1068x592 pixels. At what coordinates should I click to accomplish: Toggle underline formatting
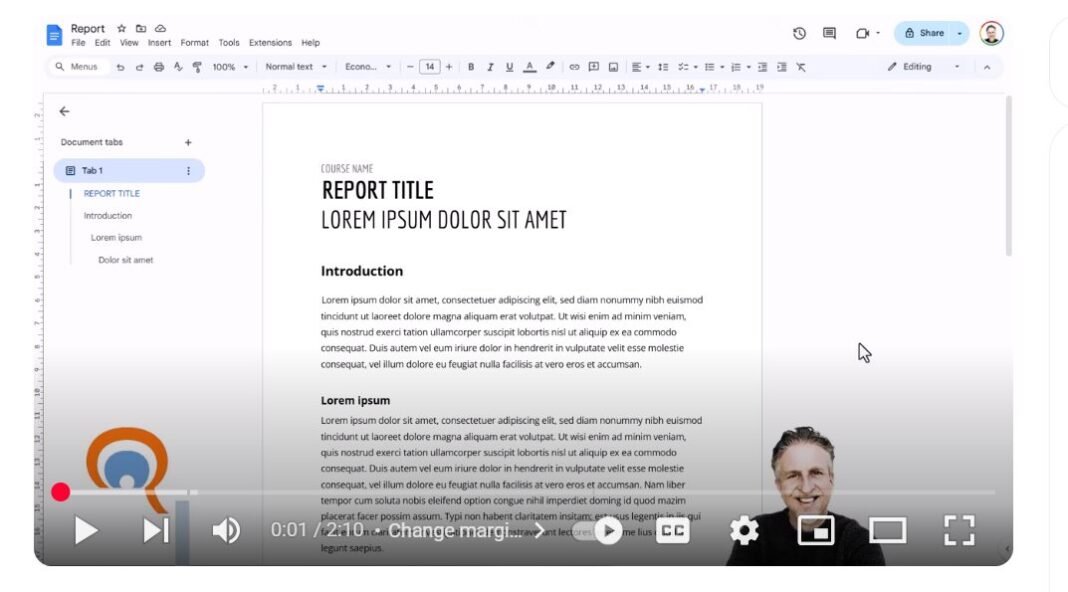508,67
